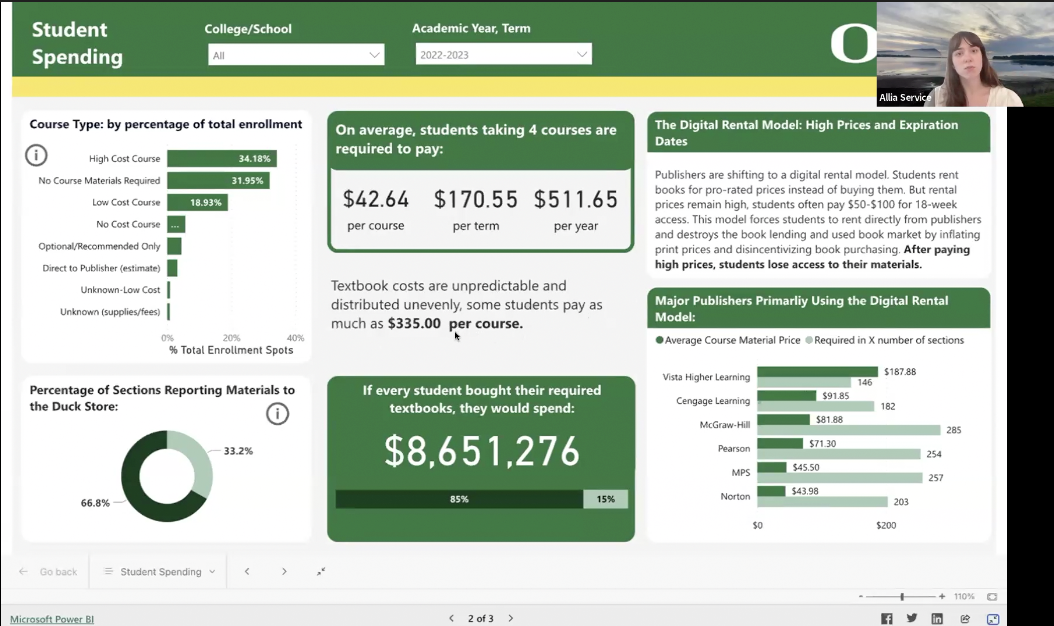Select the High Cost Course bar
Viewport: 1054px width, 626px height.
coord(222,159)
